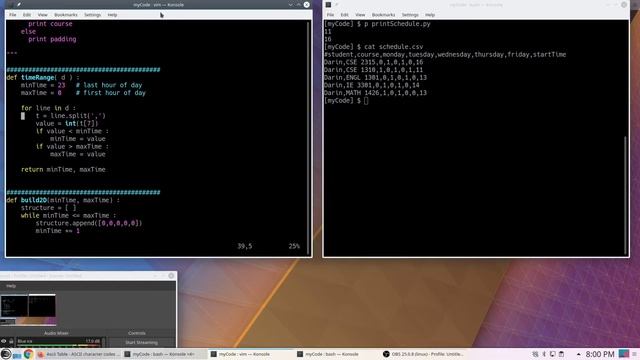Screen dimensions: 640x360
Task: Open Help menu in bash Konsole window
Action: point(430,15)
